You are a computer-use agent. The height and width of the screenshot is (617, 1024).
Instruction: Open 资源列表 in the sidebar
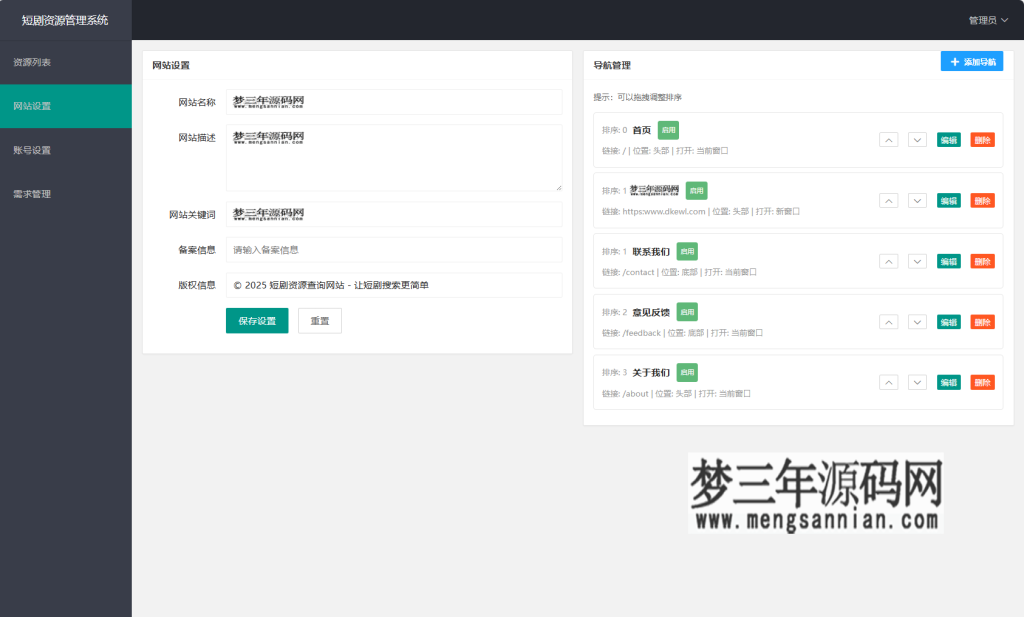[x=65, y=62]
